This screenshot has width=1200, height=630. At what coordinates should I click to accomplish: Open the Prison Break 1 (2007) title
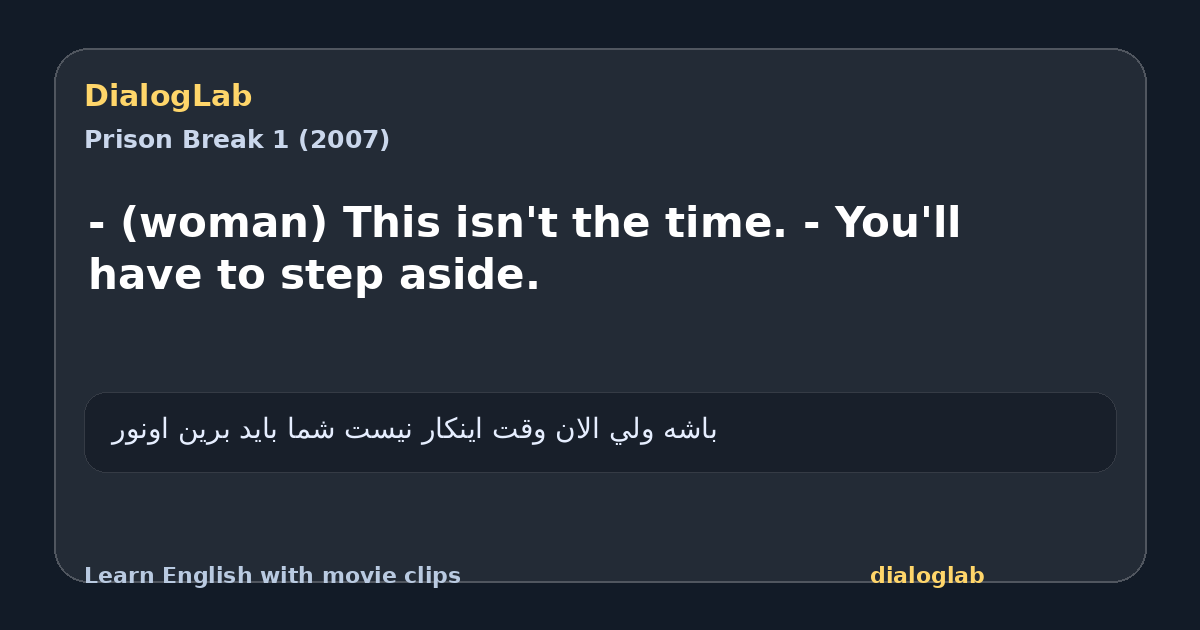point(237,140)
